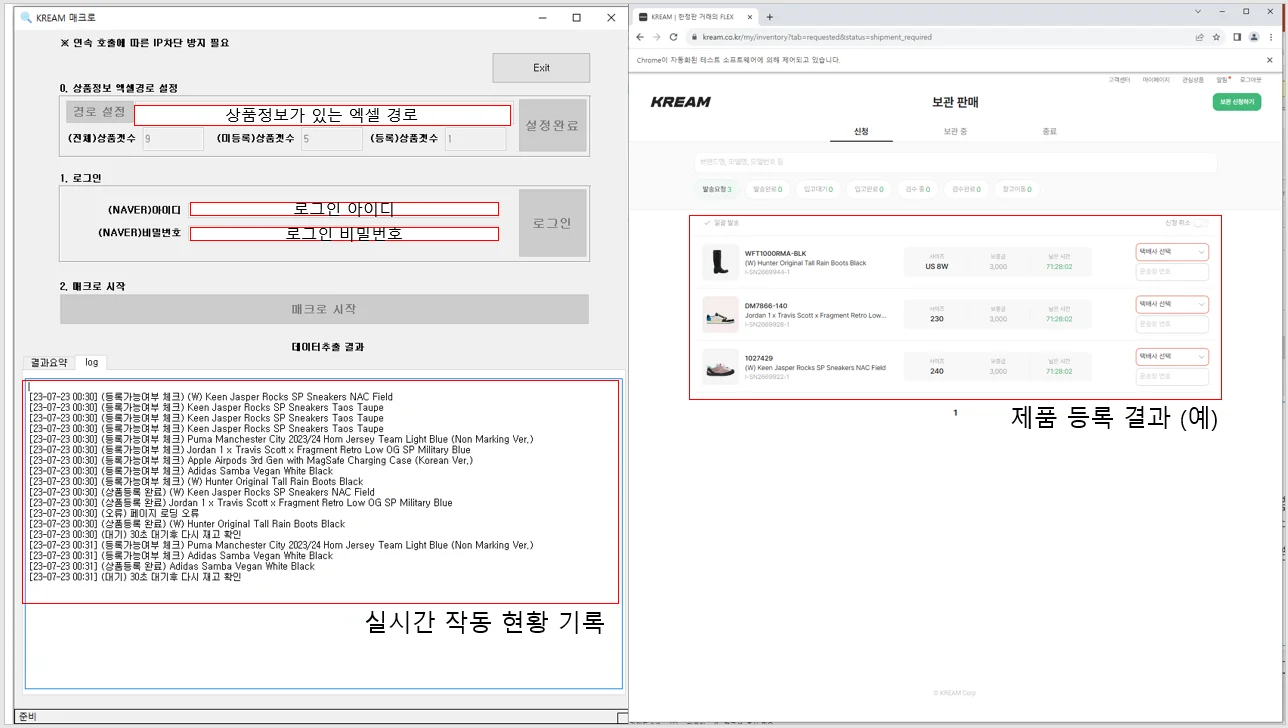The width and height of the screenshot is (1288, 728).
Task: Open the 관심상품 link
Action: tap(1193, 79)
